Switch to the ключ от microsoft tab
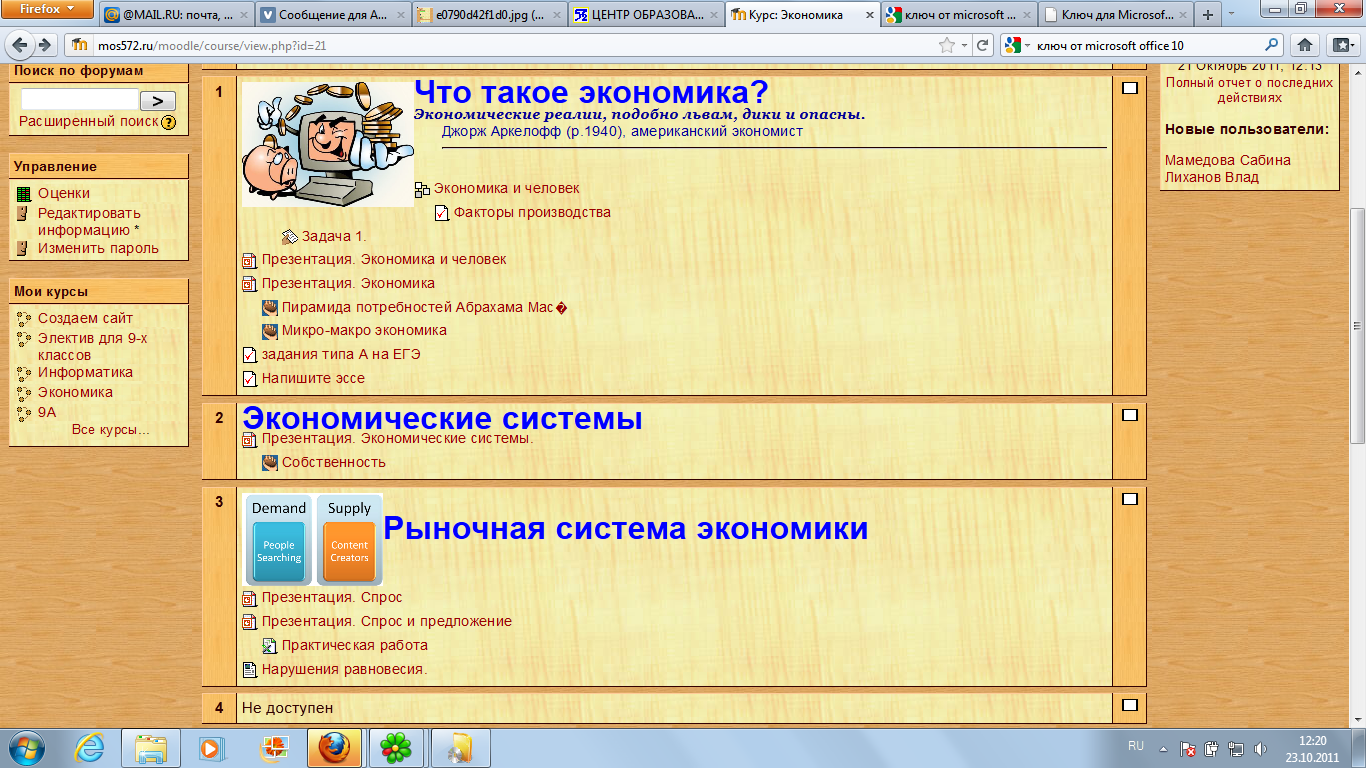The width and height of the screenshot is (1366, 768). pos(959,15)
